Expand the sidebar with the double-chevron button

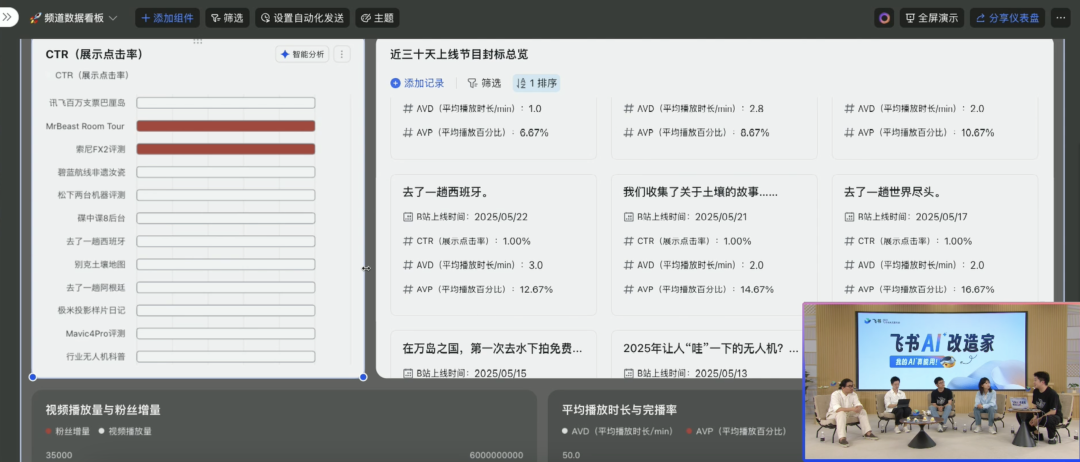[8, 17]
